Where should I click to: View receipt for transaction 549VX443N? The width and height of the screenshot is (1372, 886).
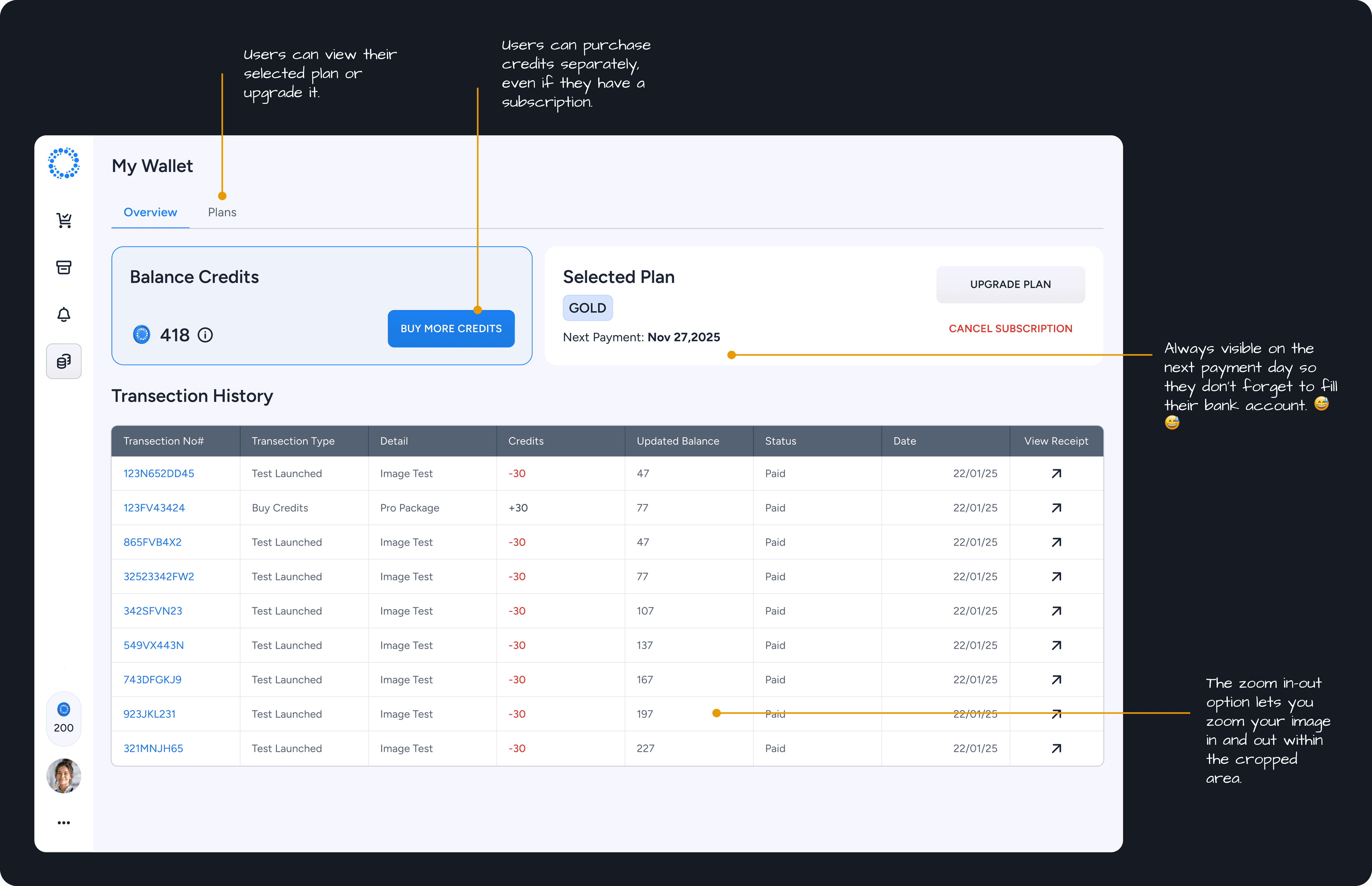pyautogui.click(x=1056, y=645)
